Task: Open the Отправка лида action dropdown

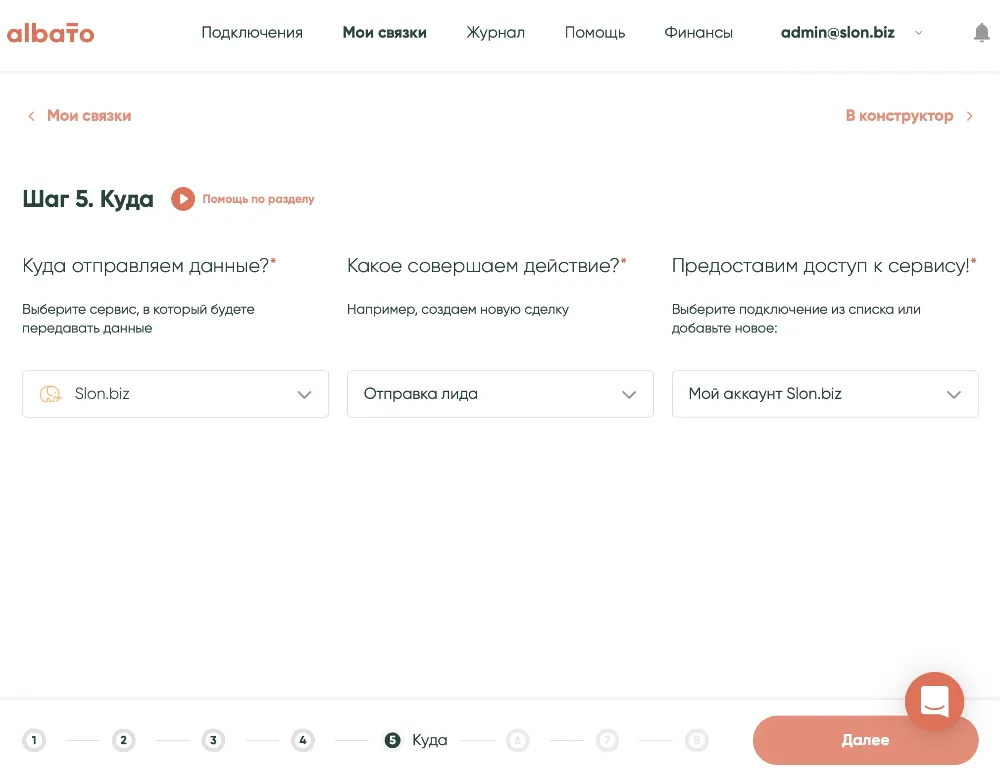Action: pyautogui.click(x=500, y=394)
